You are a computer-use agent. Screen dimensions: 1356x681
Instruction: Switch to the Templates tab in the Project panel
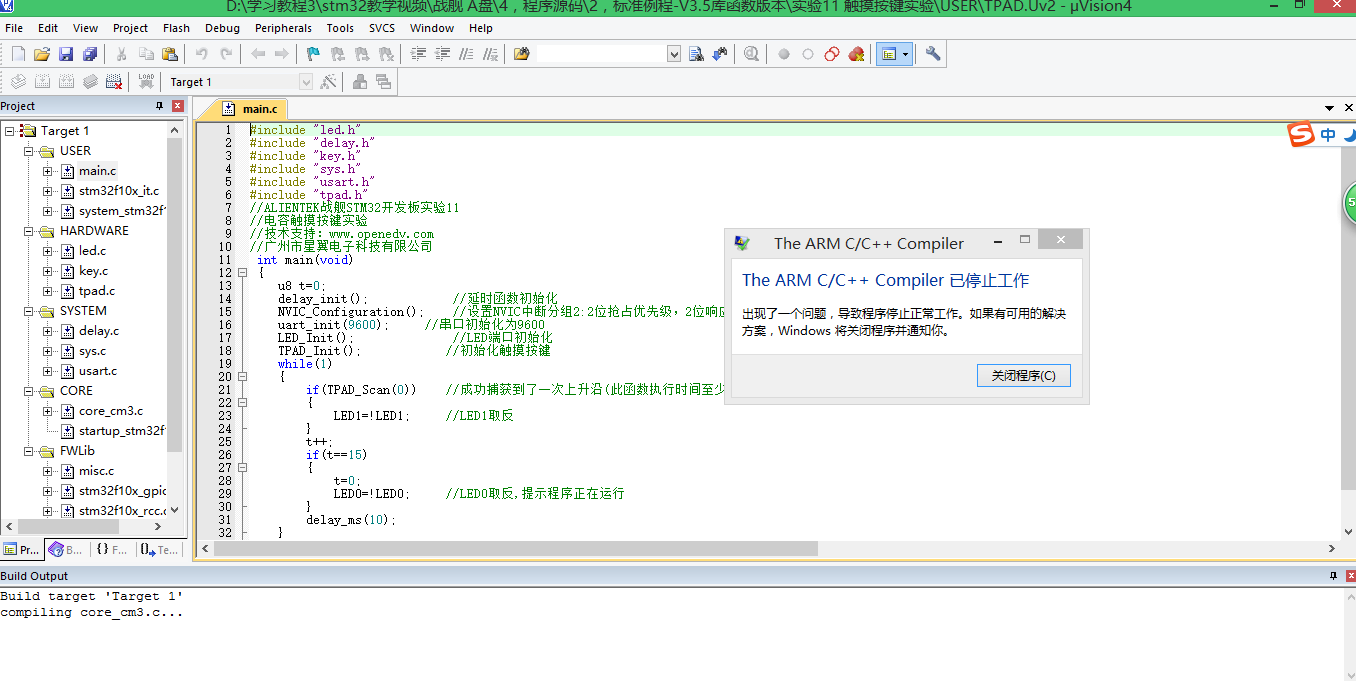pyautogui.click(x=158, y=550)
